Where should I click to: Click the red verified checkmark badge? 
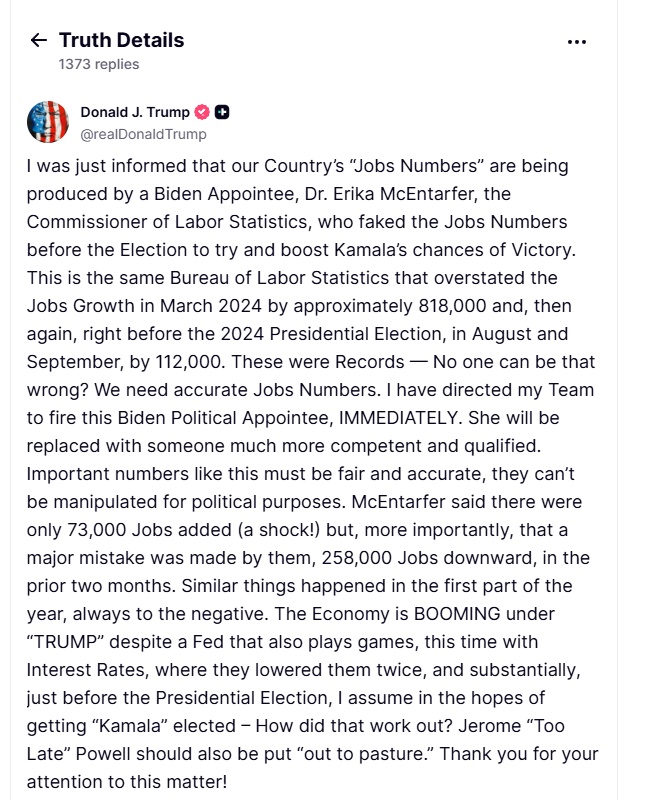point(202,112)
